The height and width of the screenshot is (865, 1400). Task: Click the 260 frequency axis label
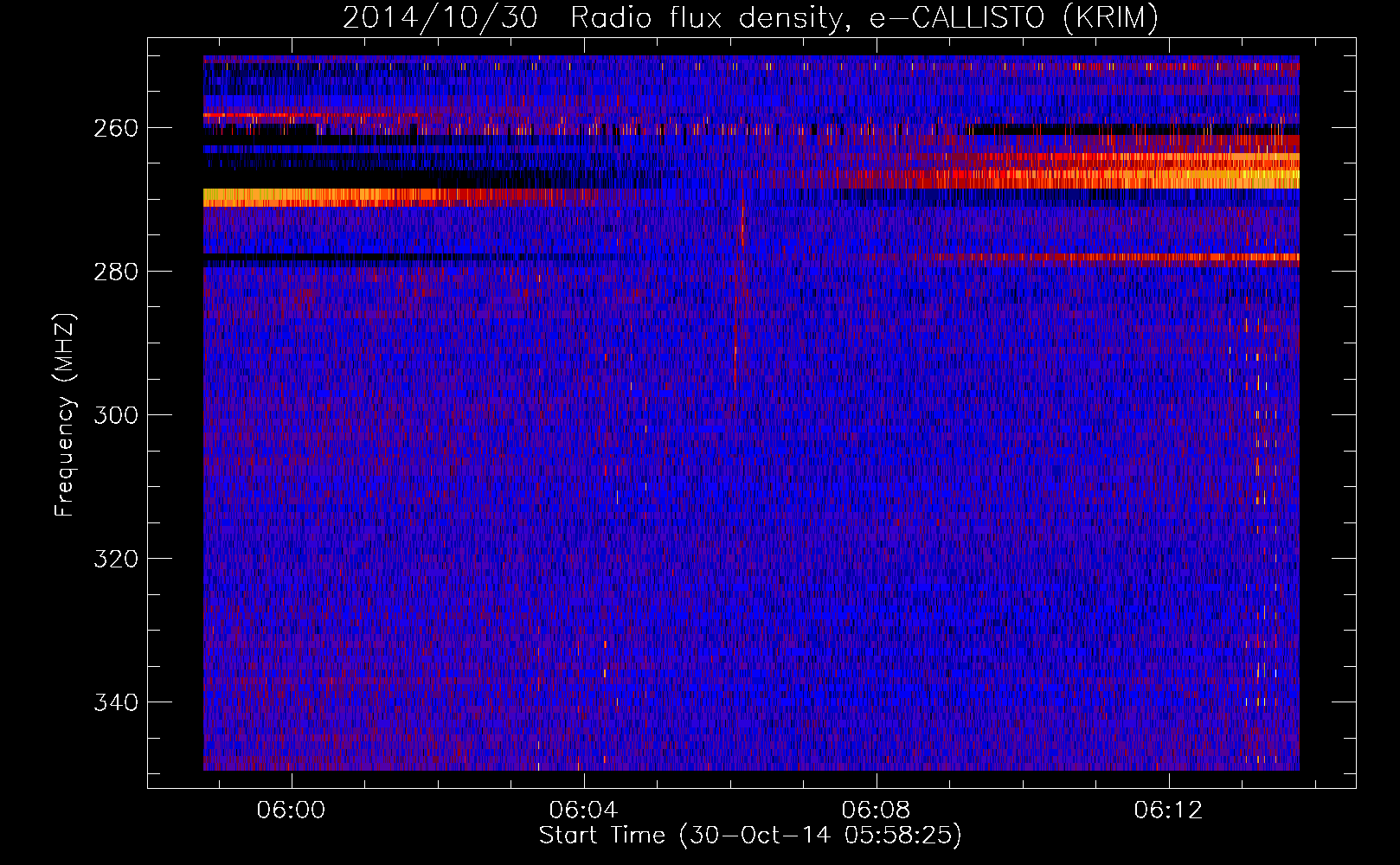click(116, 128)
